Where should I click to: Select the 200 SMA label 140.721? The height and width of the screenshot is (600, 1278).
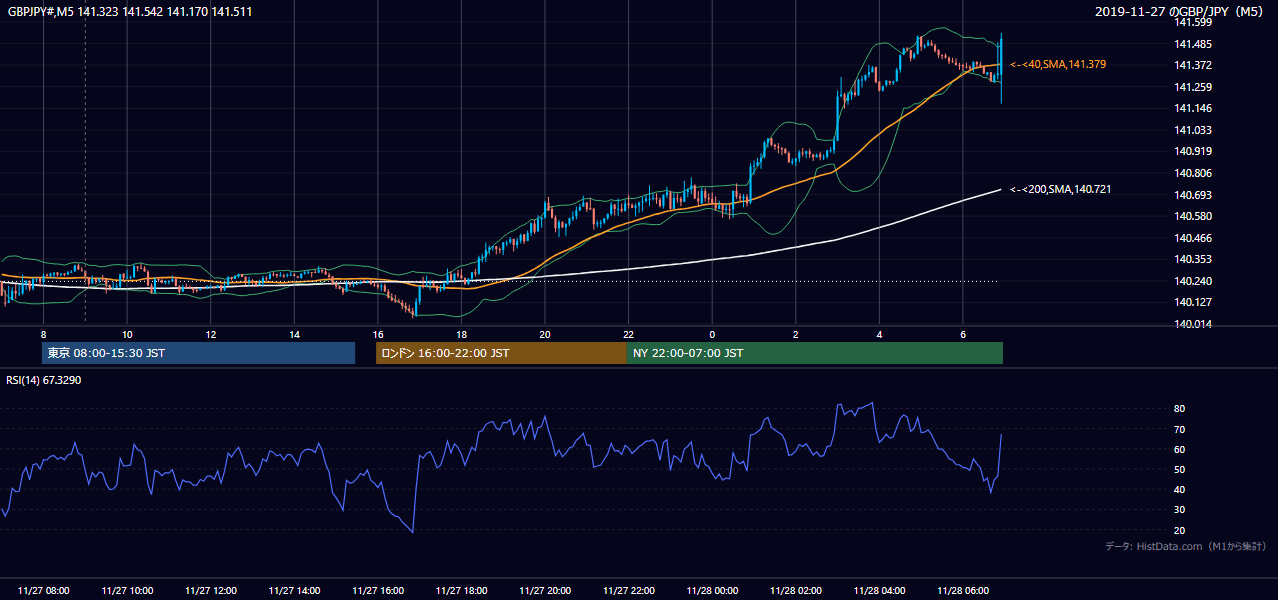point(1061,189)
